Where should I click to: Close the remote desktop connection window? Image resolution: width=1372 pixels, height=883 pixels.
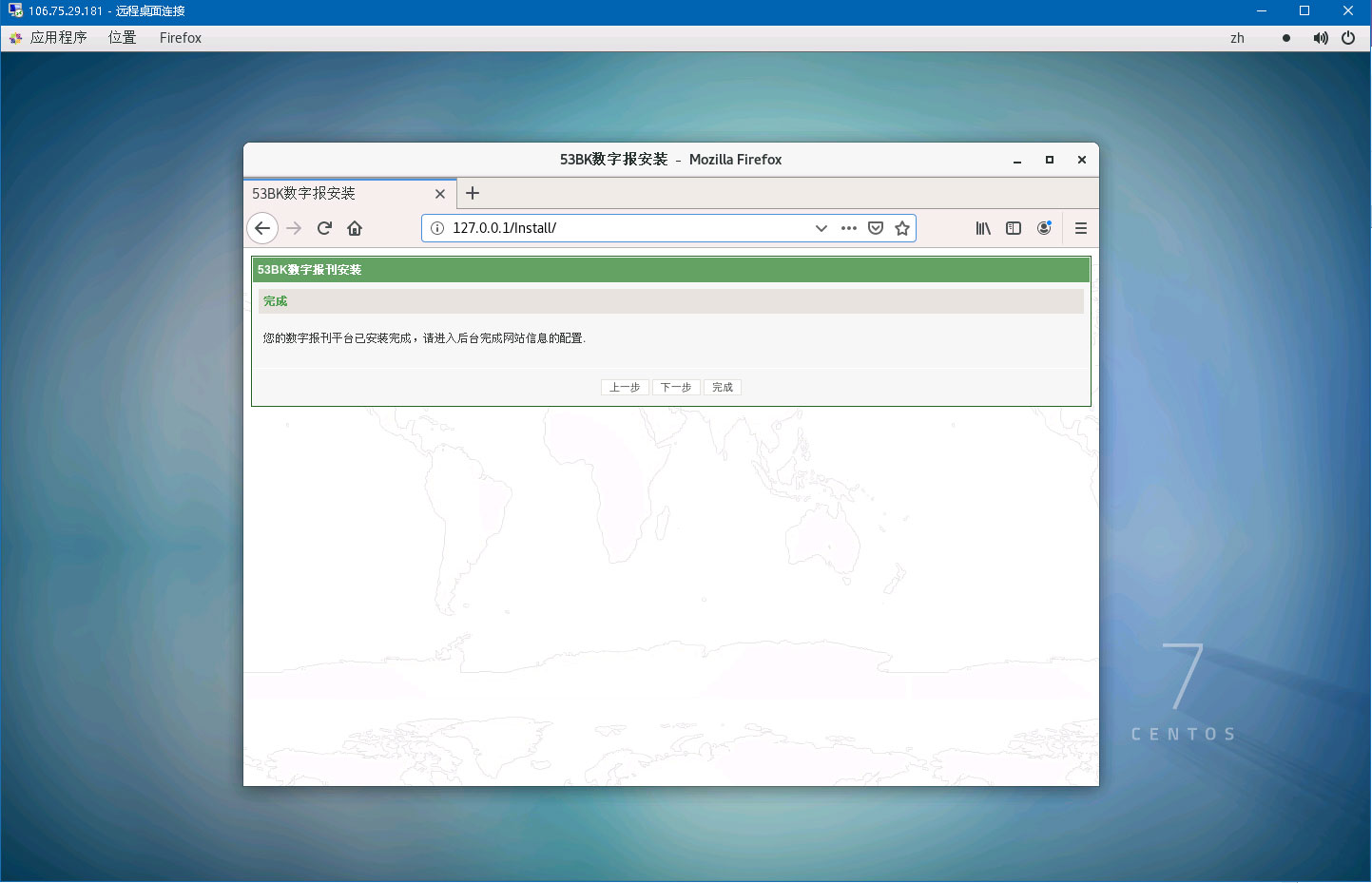coord(1348,11)
